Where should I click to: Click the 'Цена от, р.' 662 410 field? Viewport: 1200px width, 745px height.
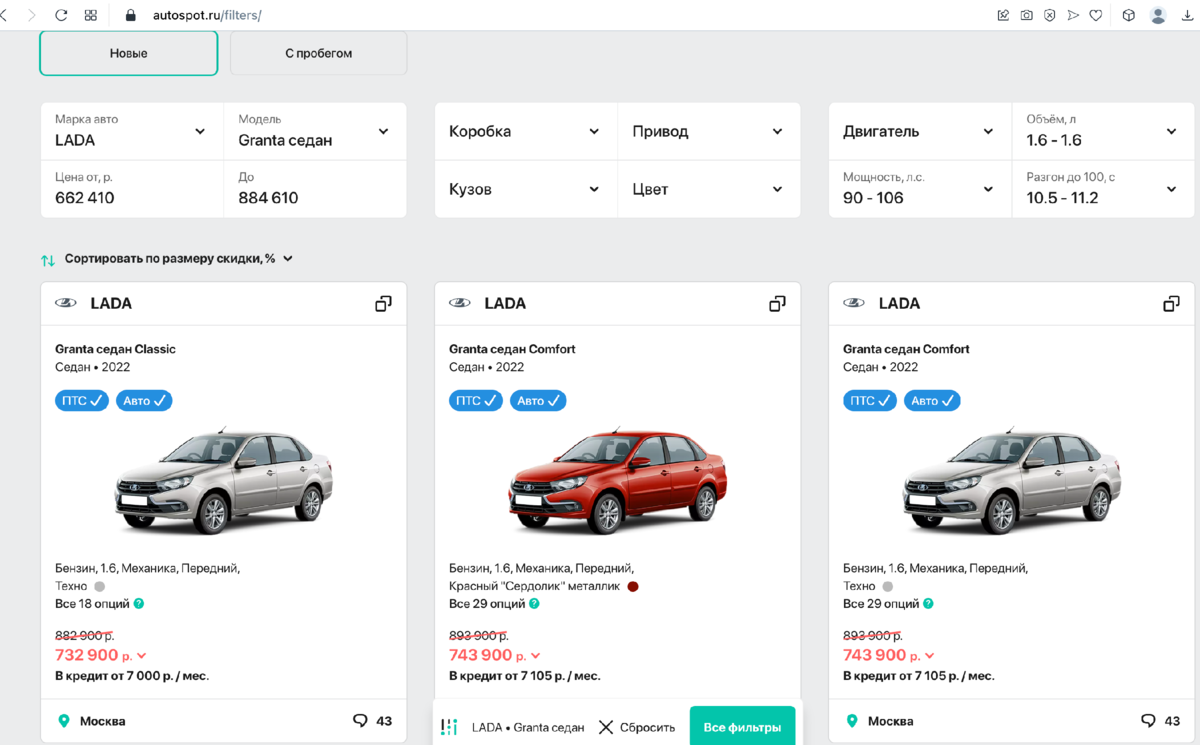132,189
